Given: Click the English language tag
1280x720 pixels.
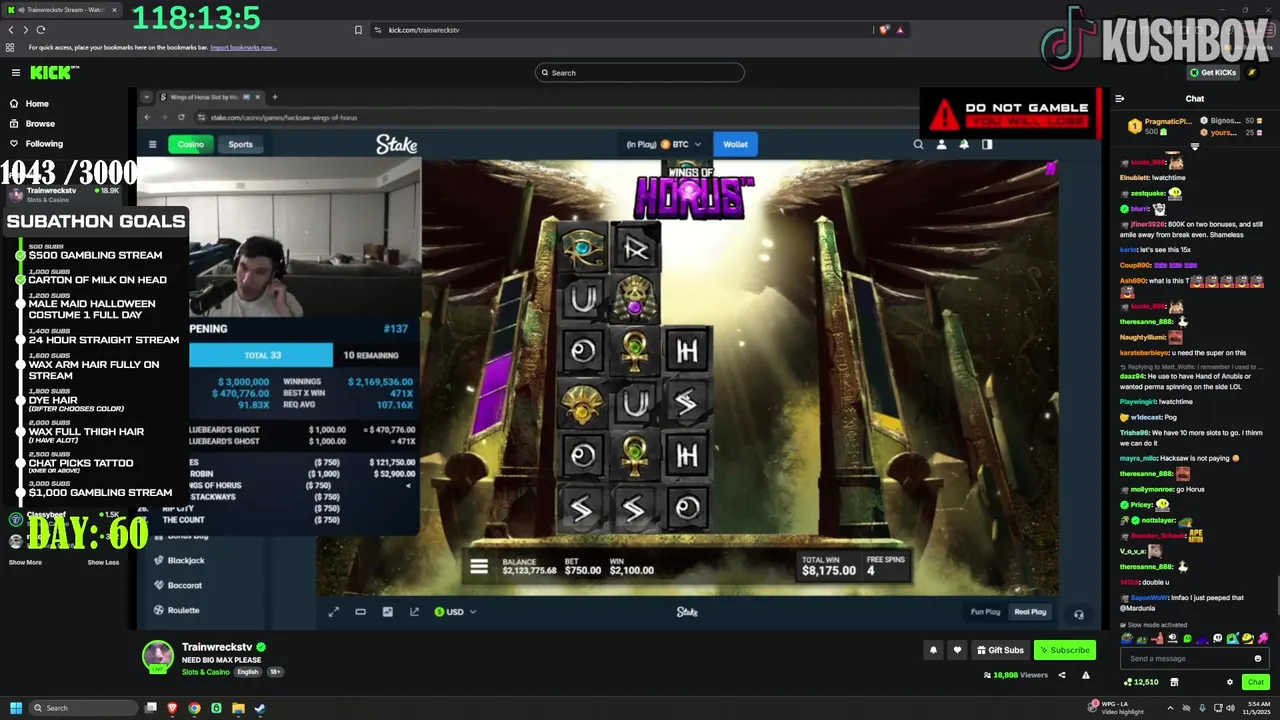Looking at the screenshot, I should click(247, 672).
